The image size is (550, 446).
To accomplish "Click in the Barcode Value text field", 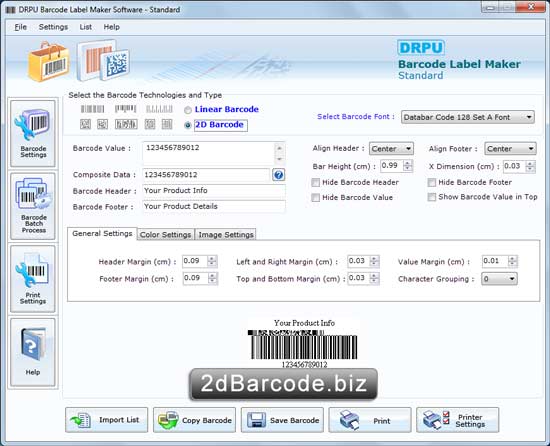I will coord(208,153).
